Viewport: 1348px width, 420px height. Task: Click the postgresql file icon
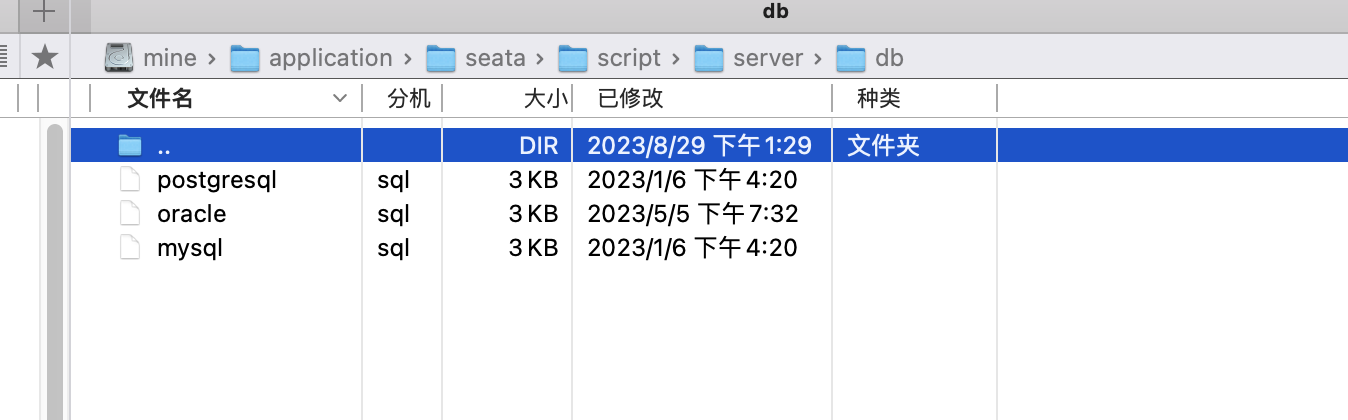(129, 180)
